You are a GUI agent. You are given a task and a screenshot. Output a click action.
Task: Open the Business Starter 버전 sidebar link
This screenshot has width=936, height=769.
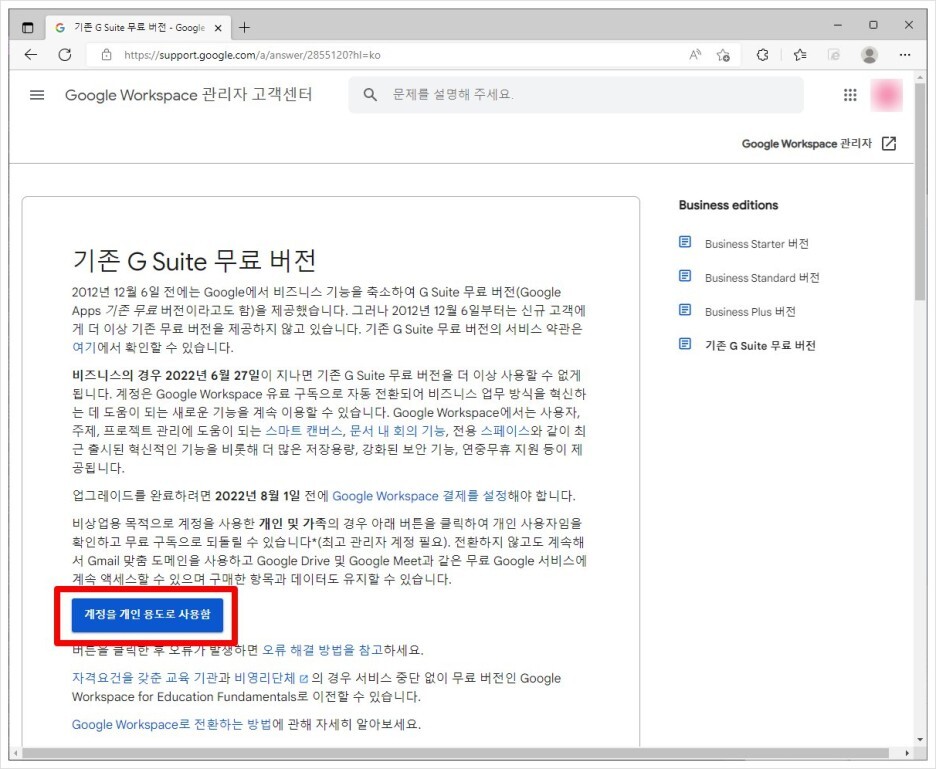click(756, 244)
